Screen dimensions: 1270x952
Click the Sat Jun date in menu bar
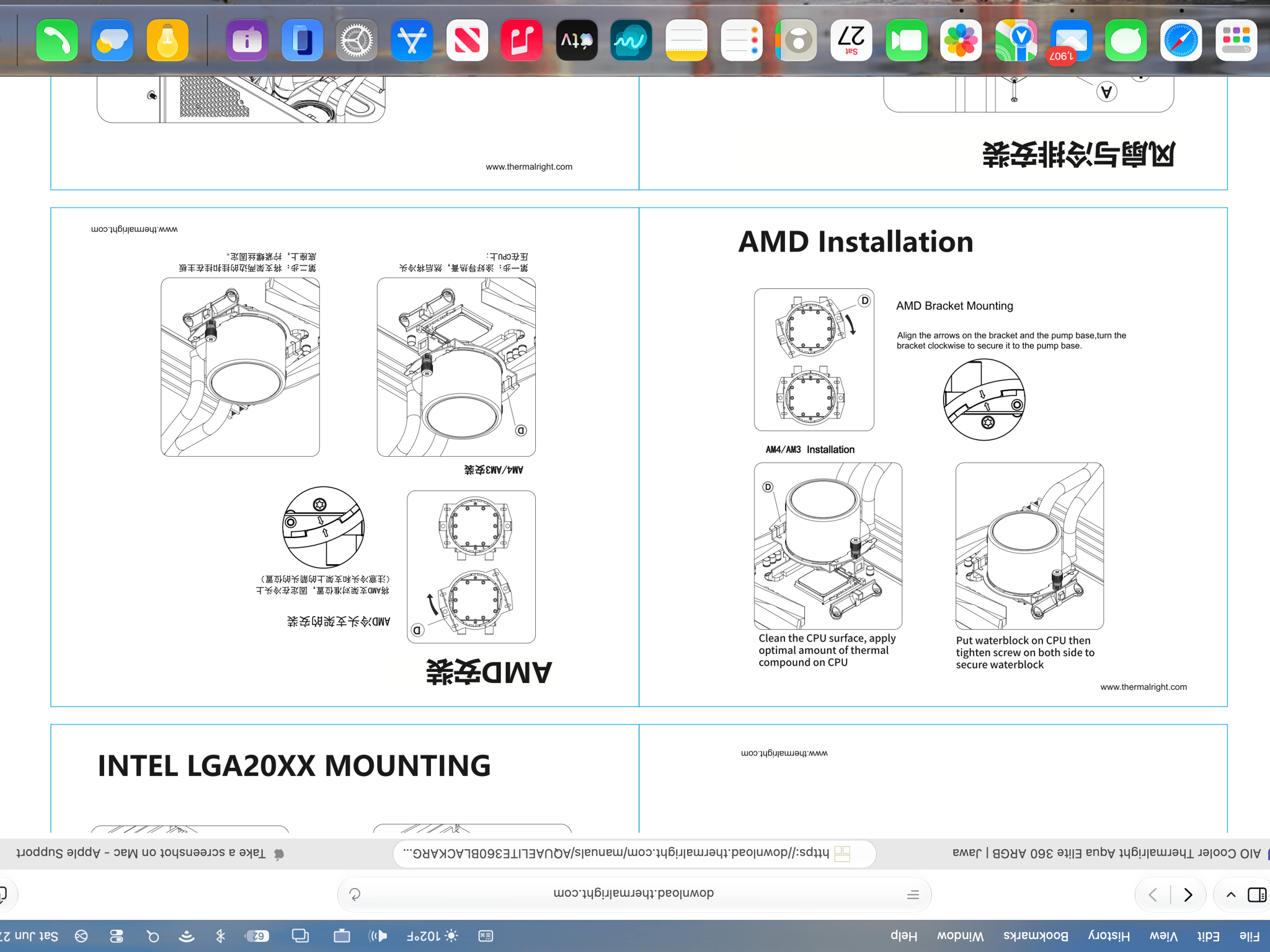click(x=29, y=936)
